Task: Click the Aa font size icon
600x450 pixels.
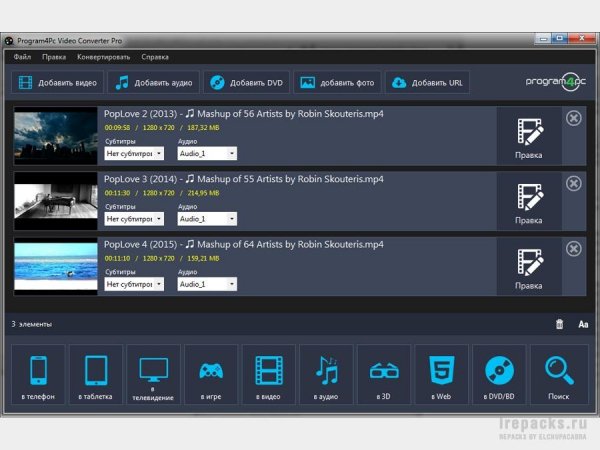Action: [583, 324]
